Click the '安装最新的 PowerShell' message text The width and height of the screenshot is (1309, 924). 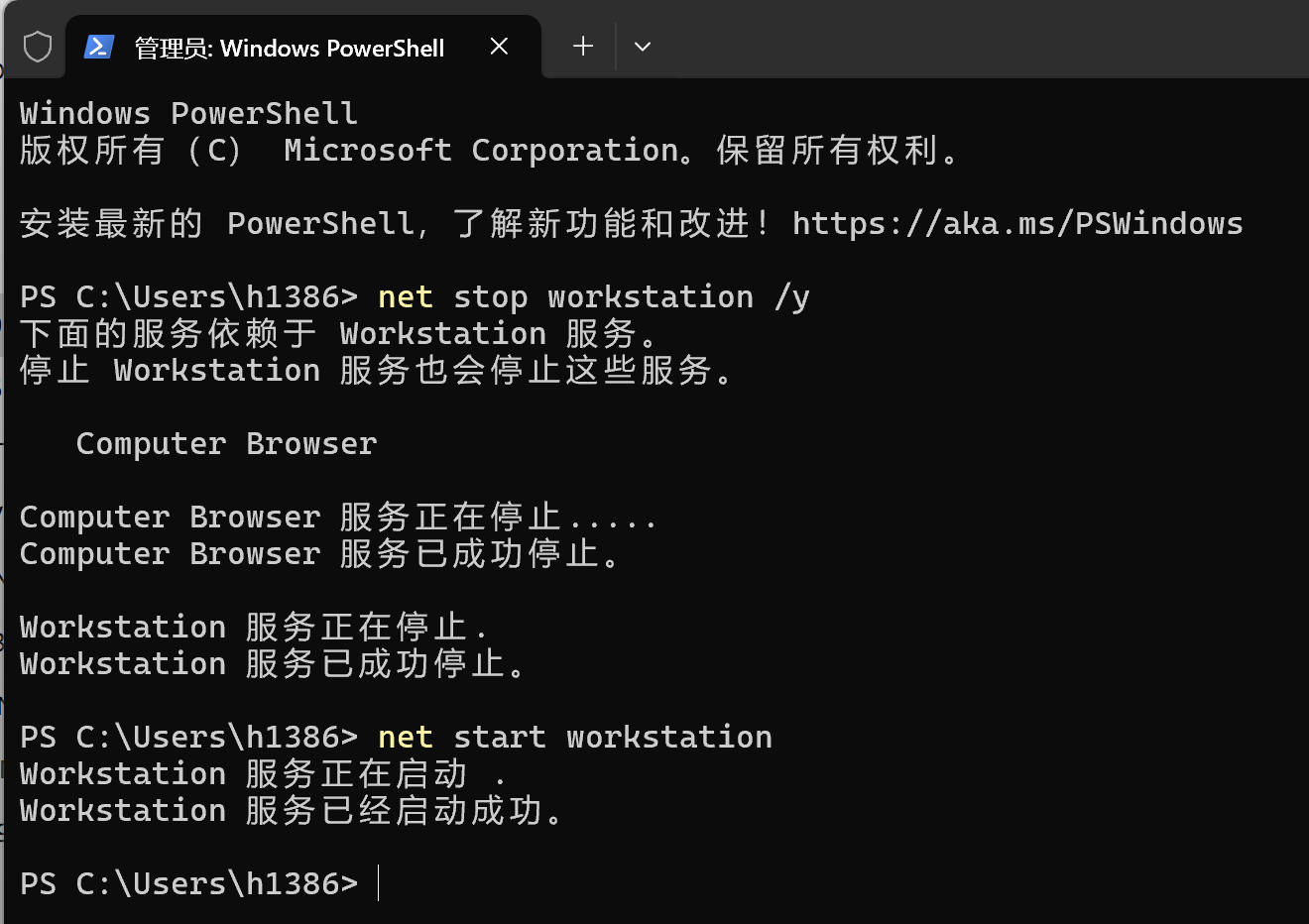click(x=216, y=224)
